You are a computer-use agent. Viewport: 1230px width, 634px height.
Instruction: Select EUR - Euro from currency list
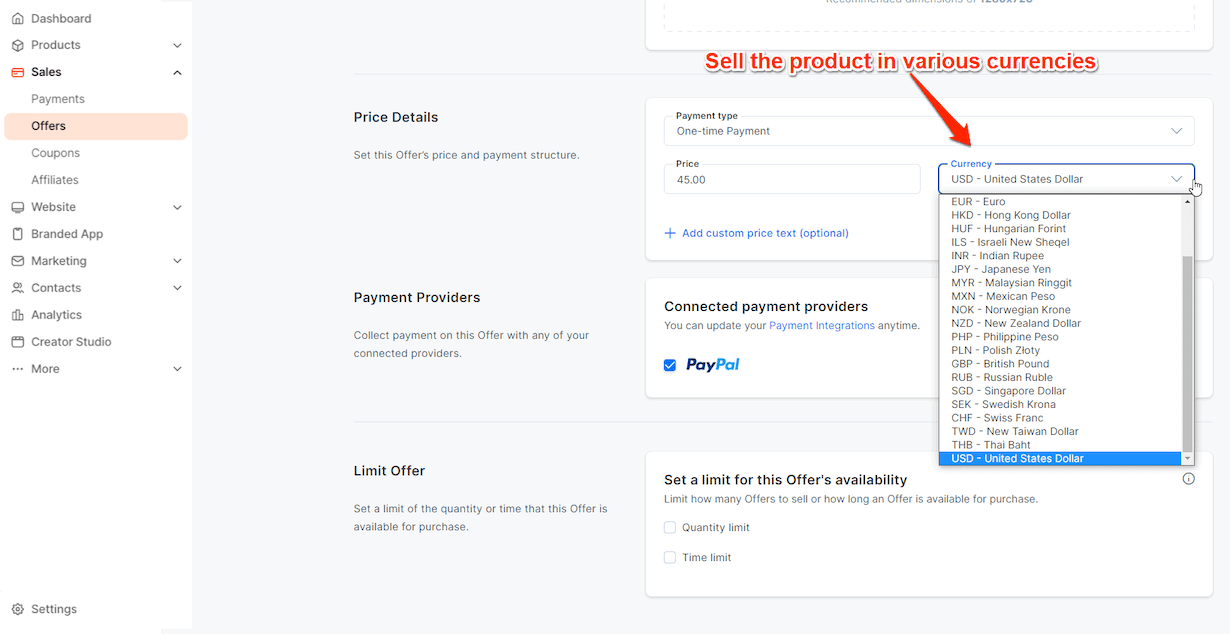(978, 201)
